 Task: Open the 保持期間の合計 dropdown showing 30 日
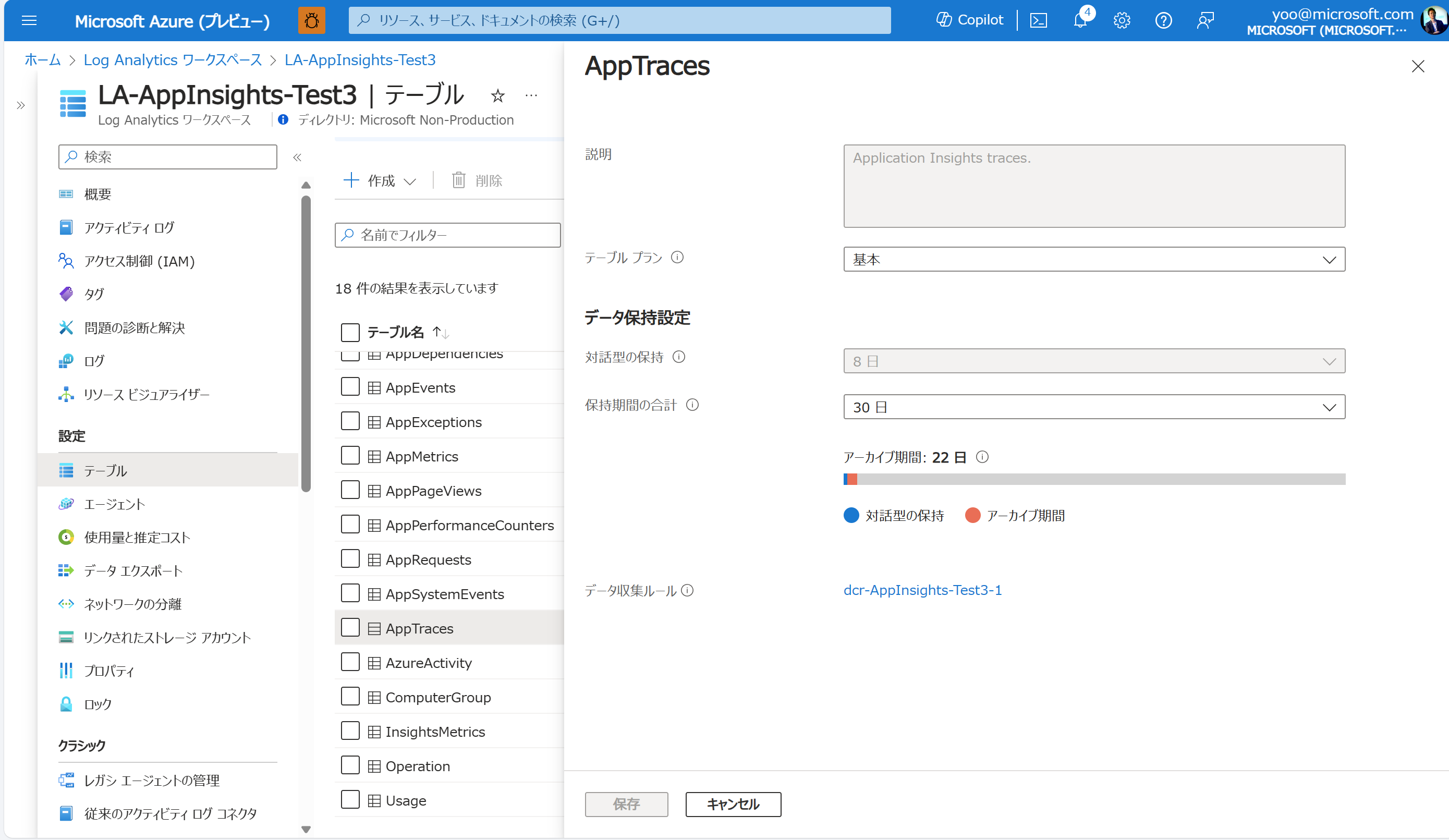click(1093, 407)
